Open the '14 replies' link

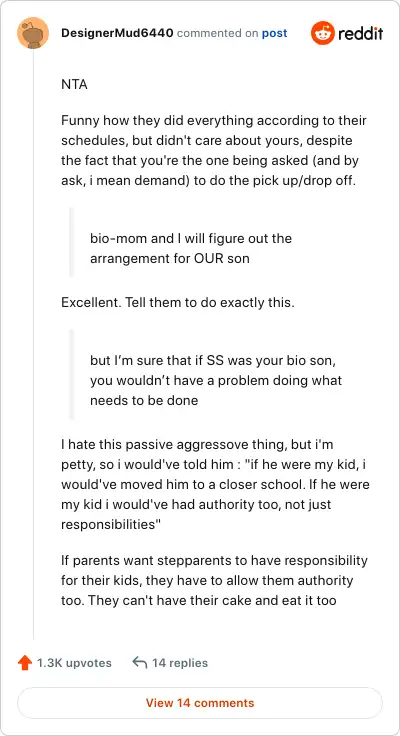[180, 663]
